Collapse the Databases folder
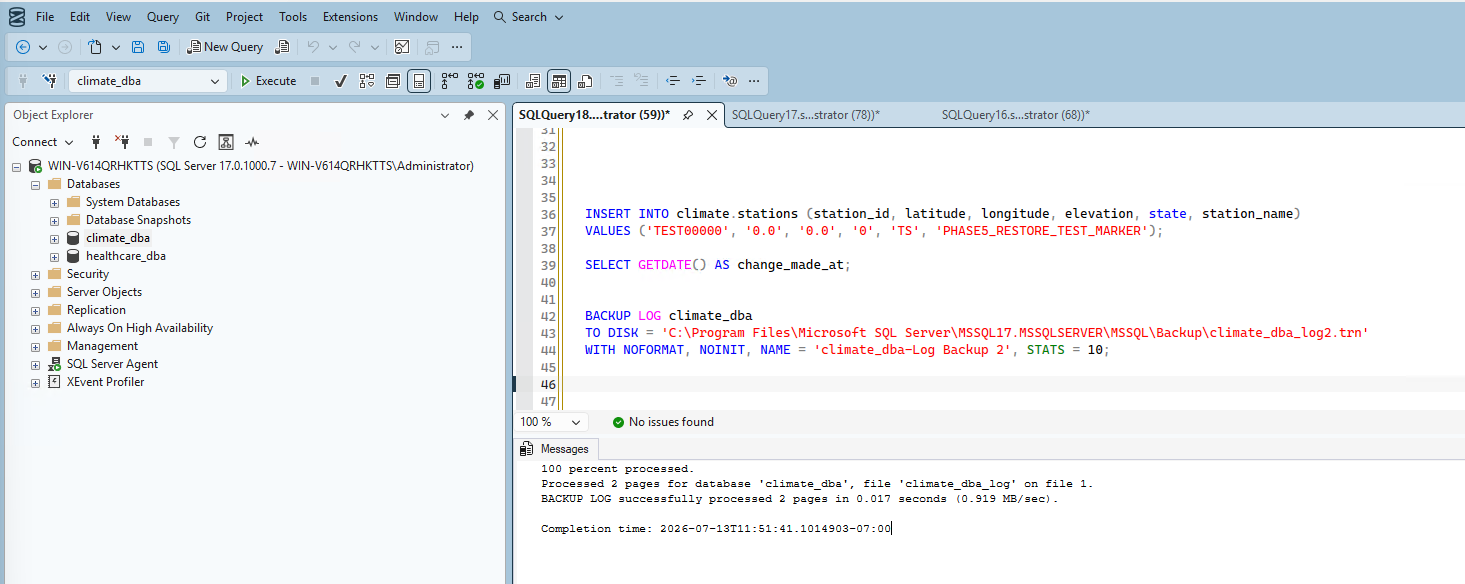The width and height of the screenshot is (1465, 584). [x=36, y=184]
